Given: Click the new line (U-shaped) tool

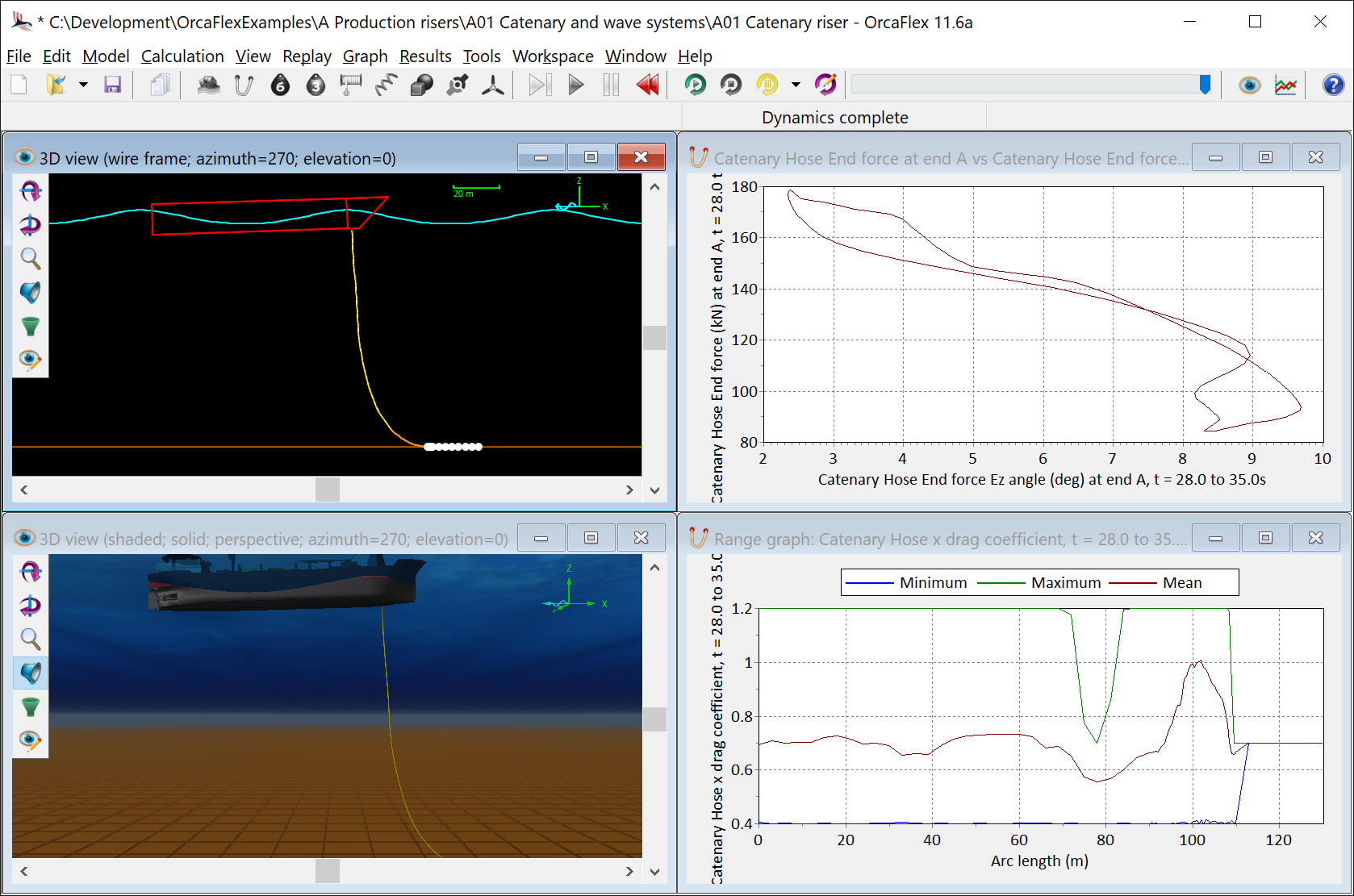Looking at the screenshot, I should (244, 85).
